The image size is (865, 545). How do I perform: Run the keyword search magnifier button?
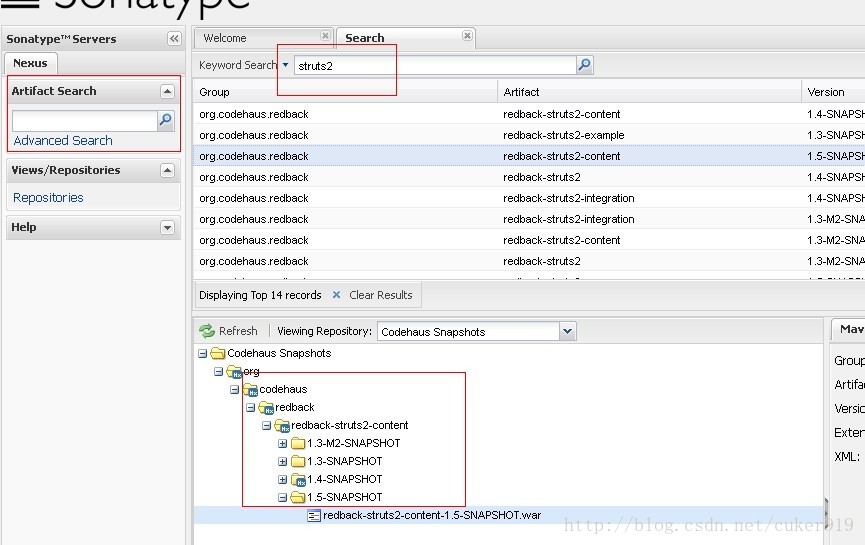tap(584, 65)
